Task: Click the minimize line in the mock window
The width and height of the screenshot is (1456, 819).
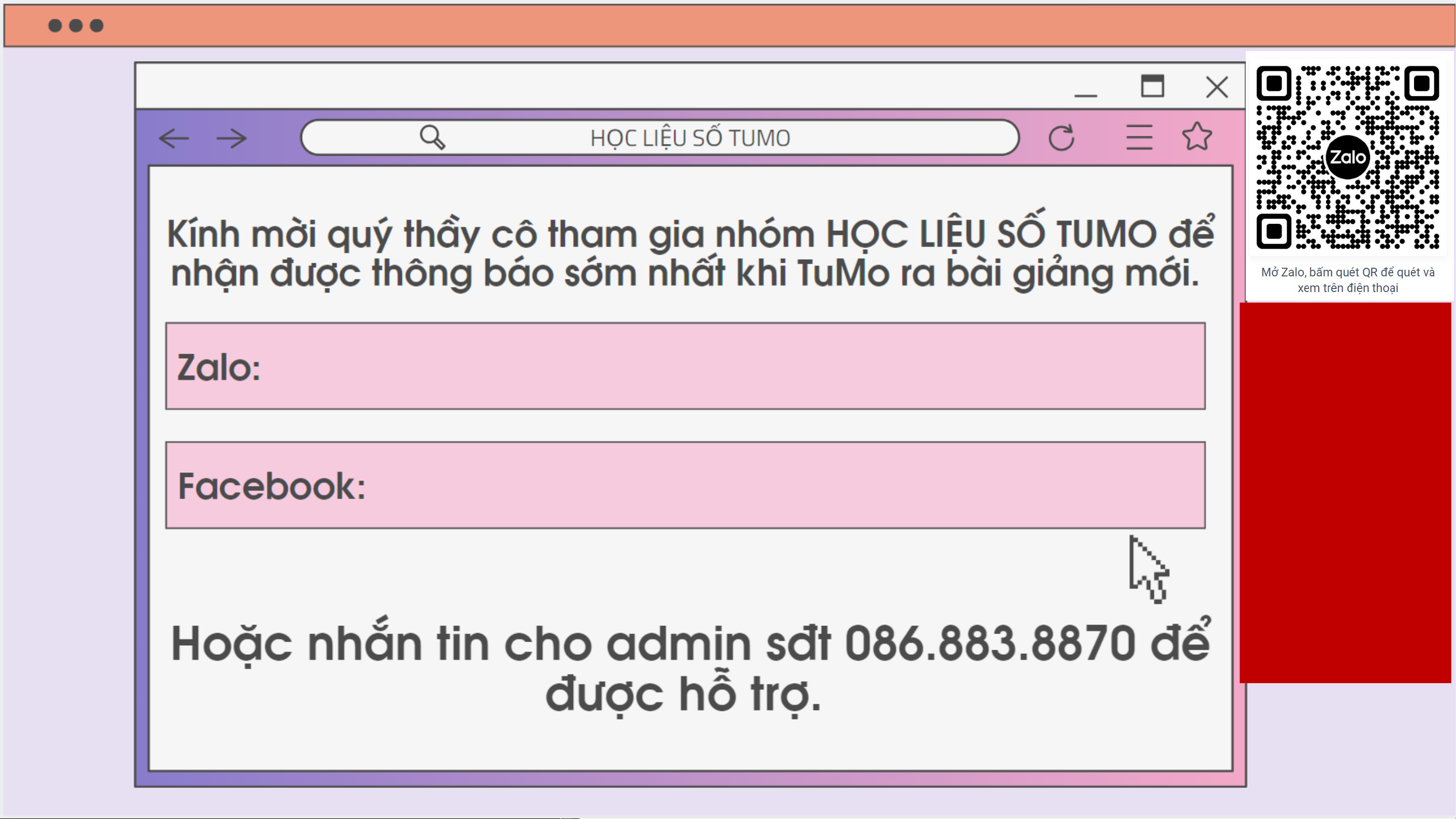Action: point(1085,95)
